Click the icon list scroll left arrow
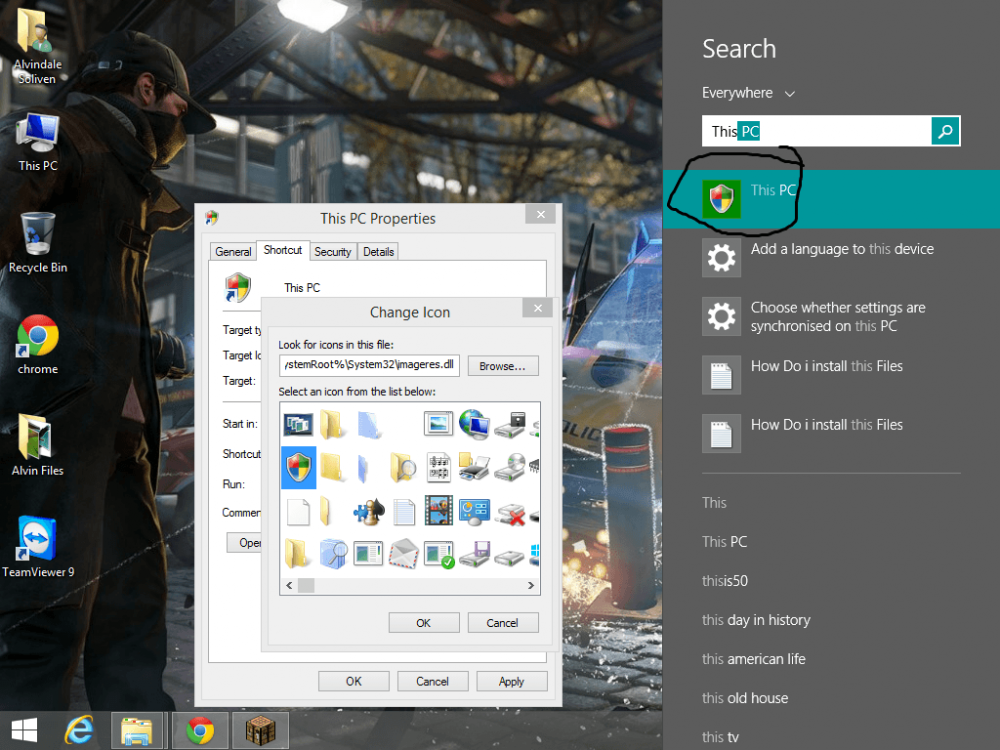Image resolution: width=1000 pixels, height=750 pixels. click(290, 585)
